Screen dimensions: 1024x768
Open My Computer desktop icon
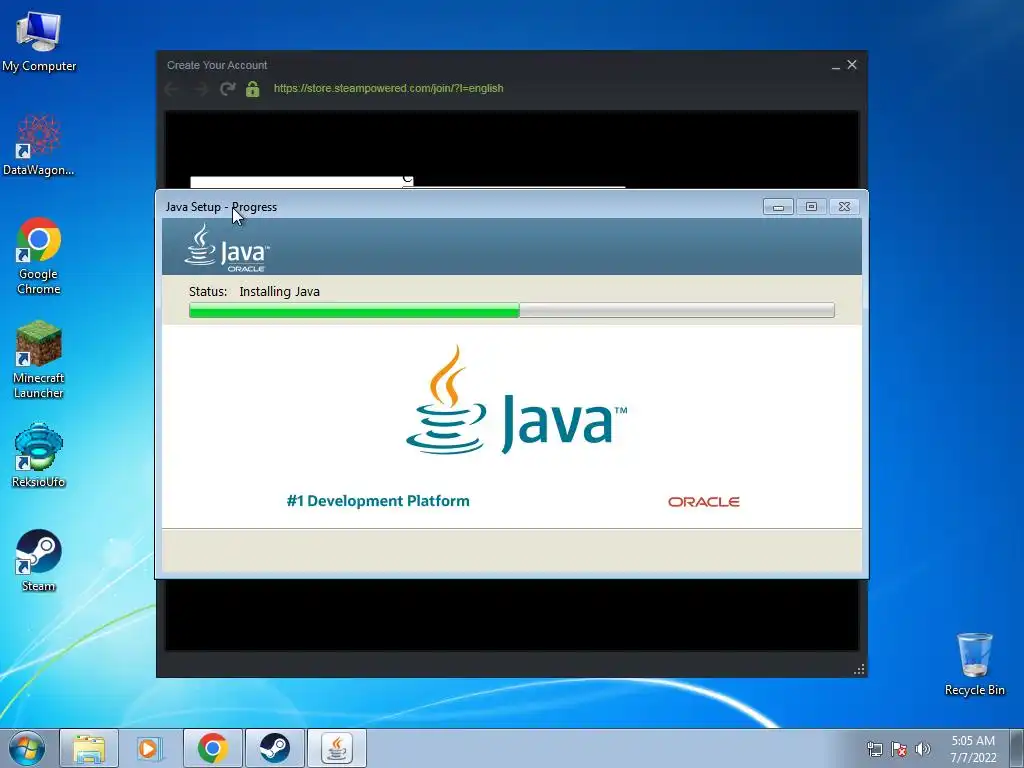tap(39, 41)
